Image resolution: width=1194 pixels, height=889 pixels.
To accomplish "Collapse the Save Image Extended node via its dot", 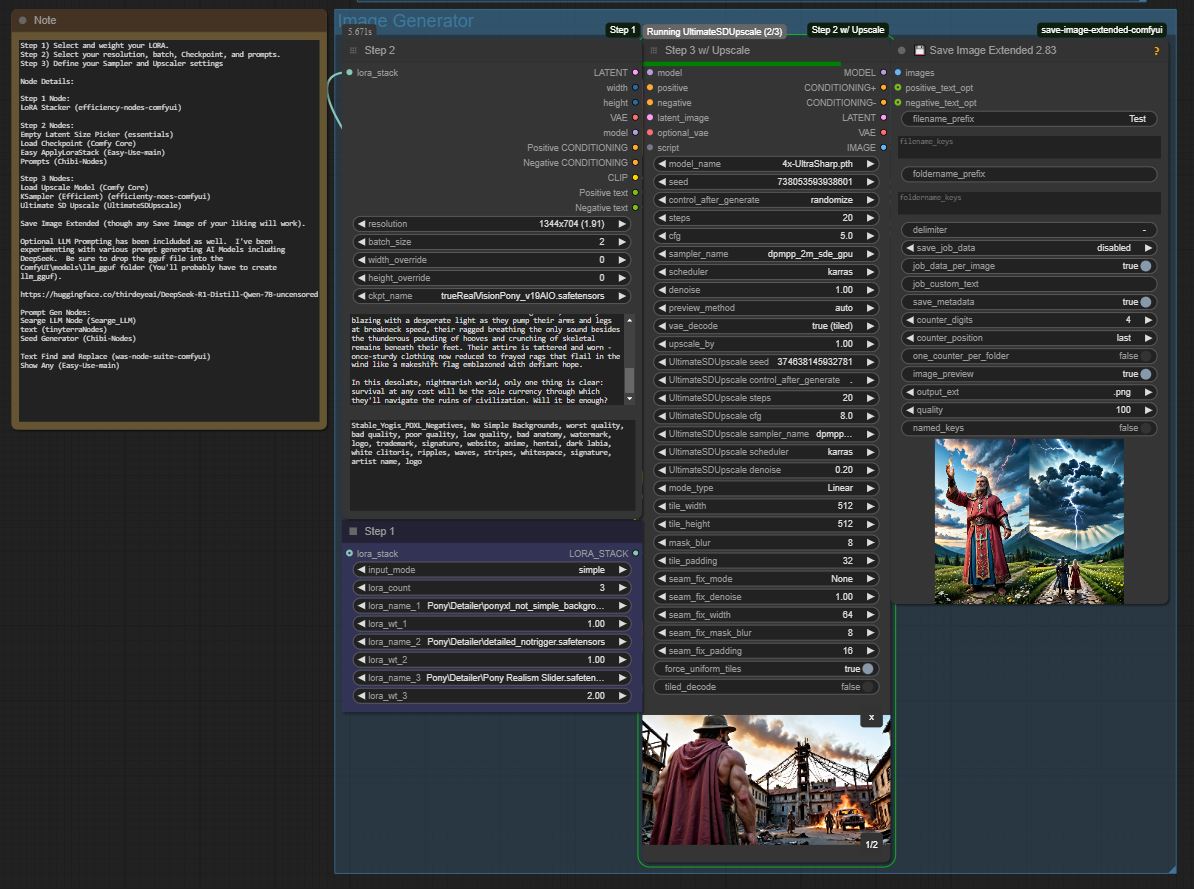I will click(x=902, y=50).
